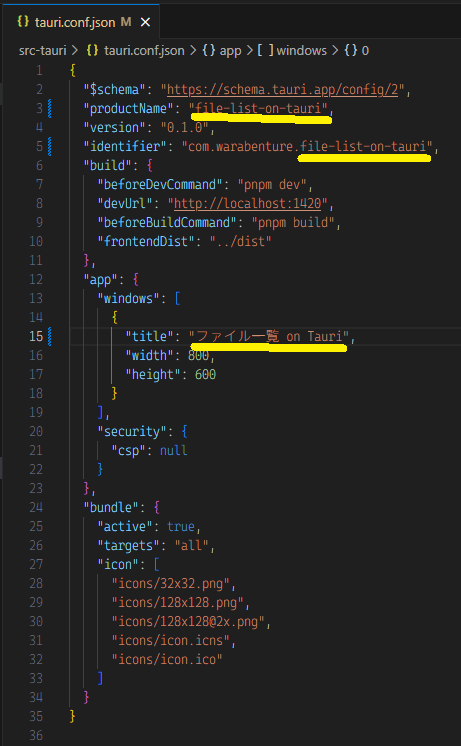Place cursor on the title string value

269,336
